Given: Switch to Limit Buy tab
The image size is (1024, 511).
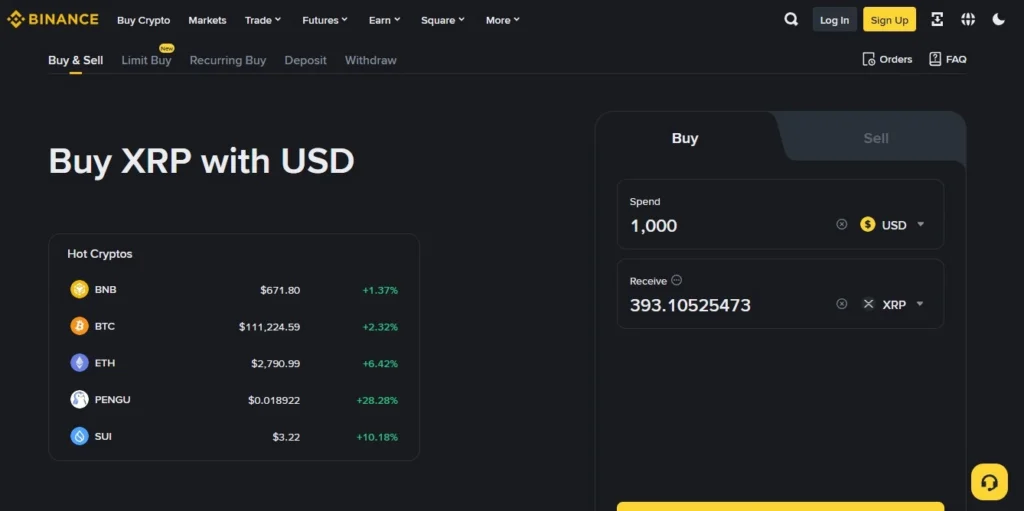Looking at the screenshot, I should [x=146, y=60].
